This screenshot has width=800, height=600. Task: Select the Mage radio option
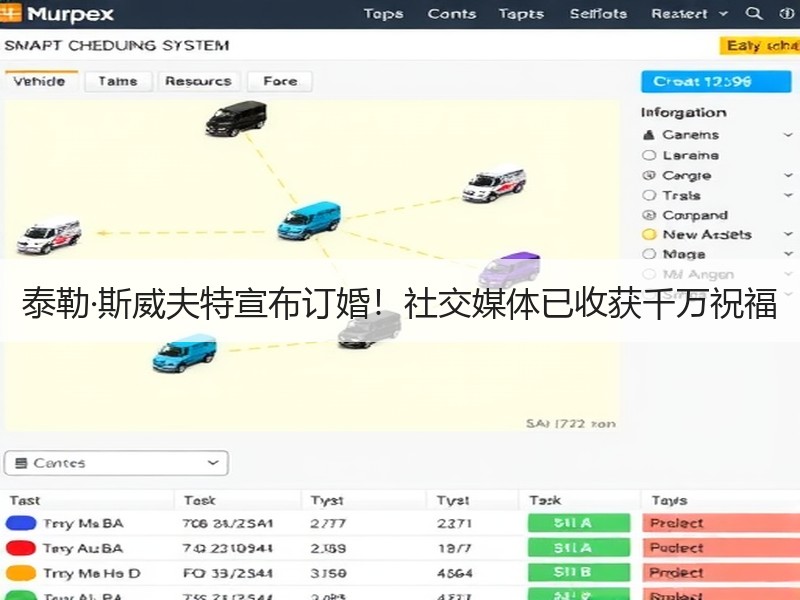tap(648, 254)
